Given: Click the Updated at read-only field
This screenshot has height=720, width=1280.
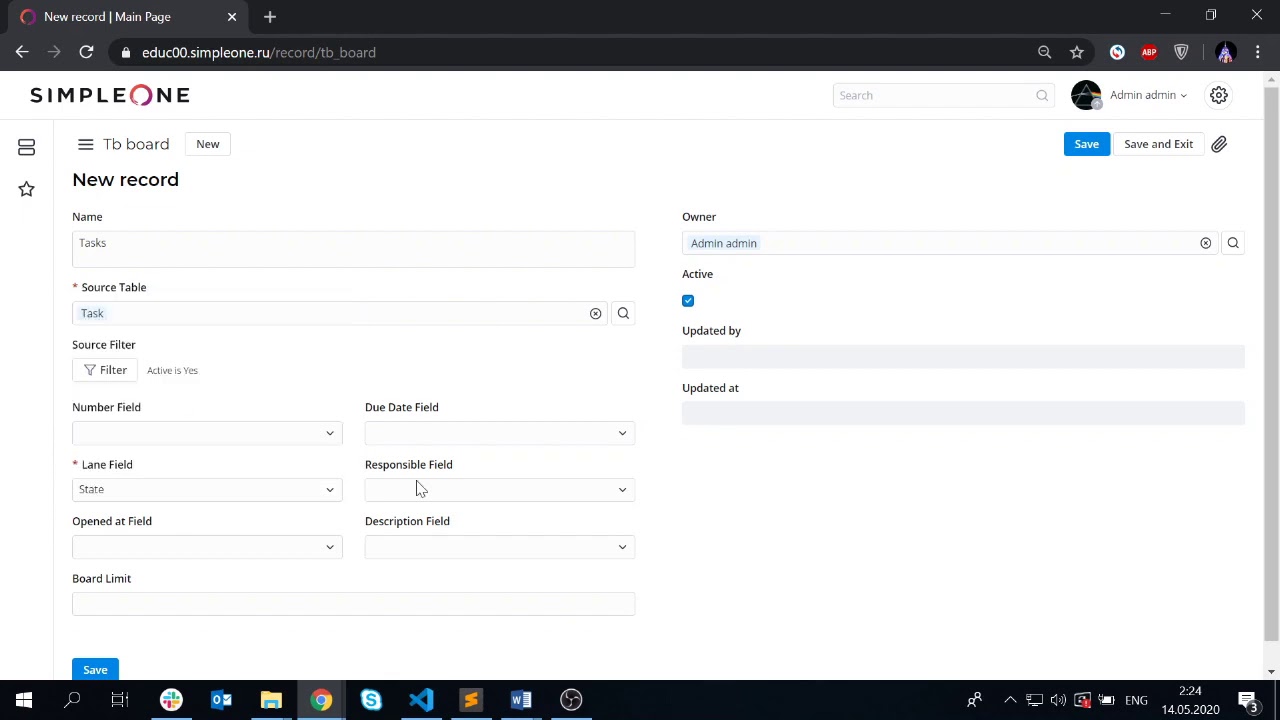Looking at the screenshot, I should (963, 414).
